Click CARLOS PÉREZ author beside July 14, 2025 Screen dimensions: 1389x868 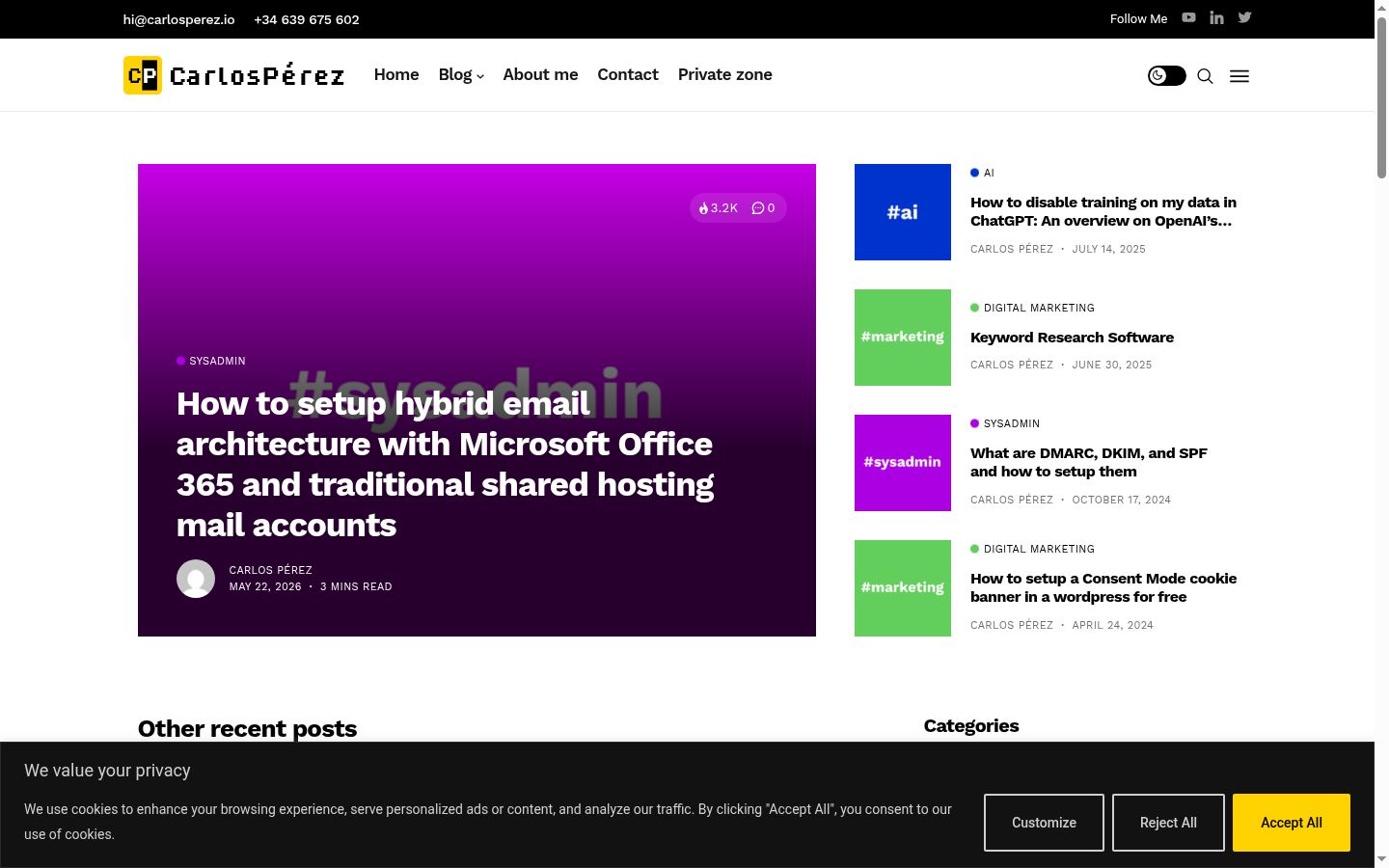coord(1012,249)
